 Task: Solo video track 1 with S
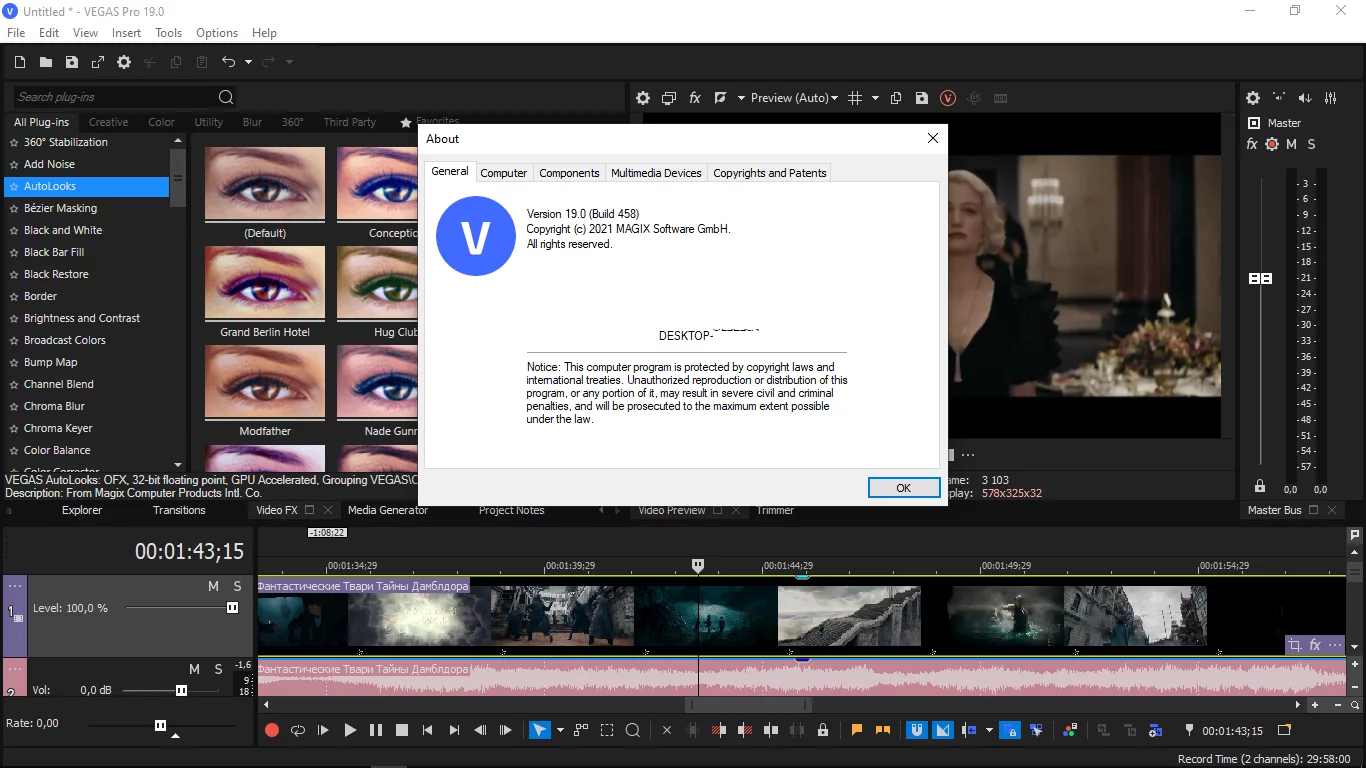pyautogui.click(x=237, y=587)
